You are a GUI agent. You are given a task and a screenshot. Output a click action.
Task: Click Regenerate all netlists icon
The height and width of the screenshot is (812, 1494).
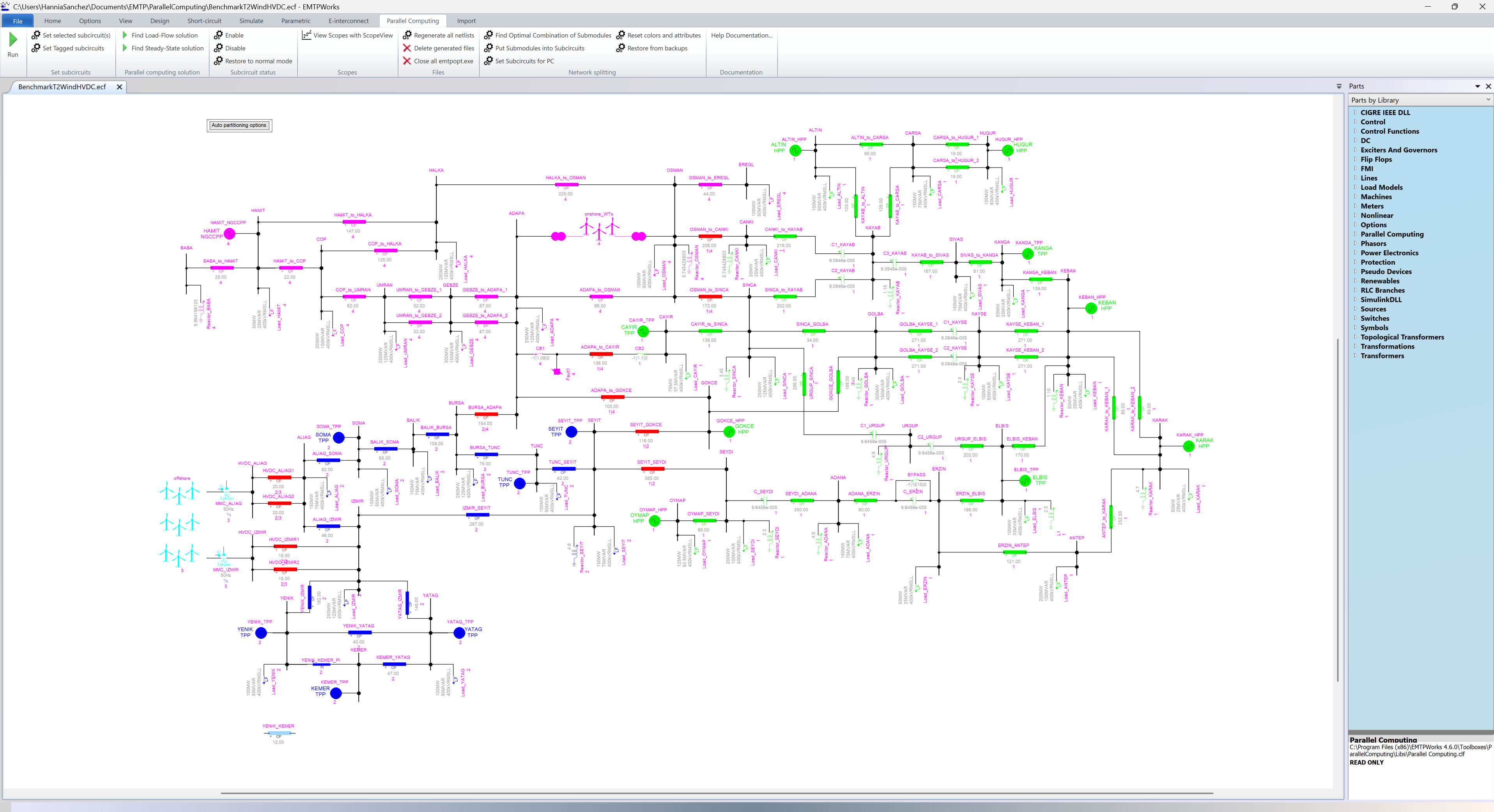coord(407,35)
